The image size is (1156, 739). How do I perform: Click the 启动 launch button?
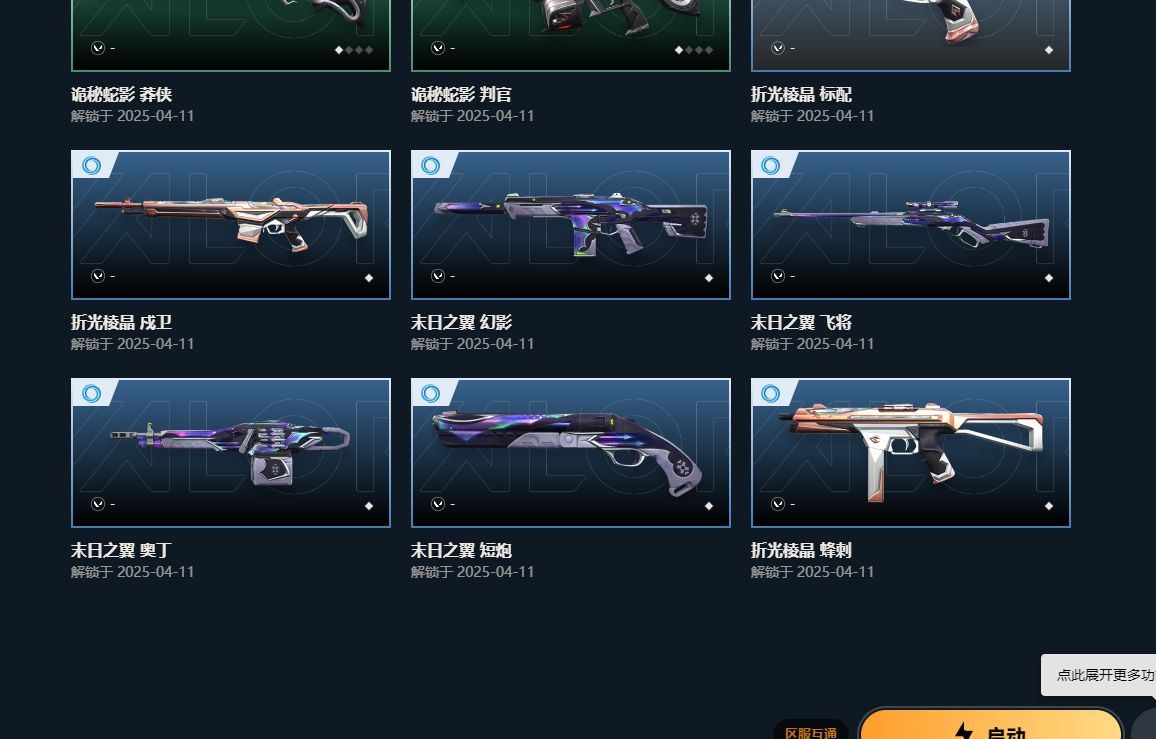click(990, 725)
